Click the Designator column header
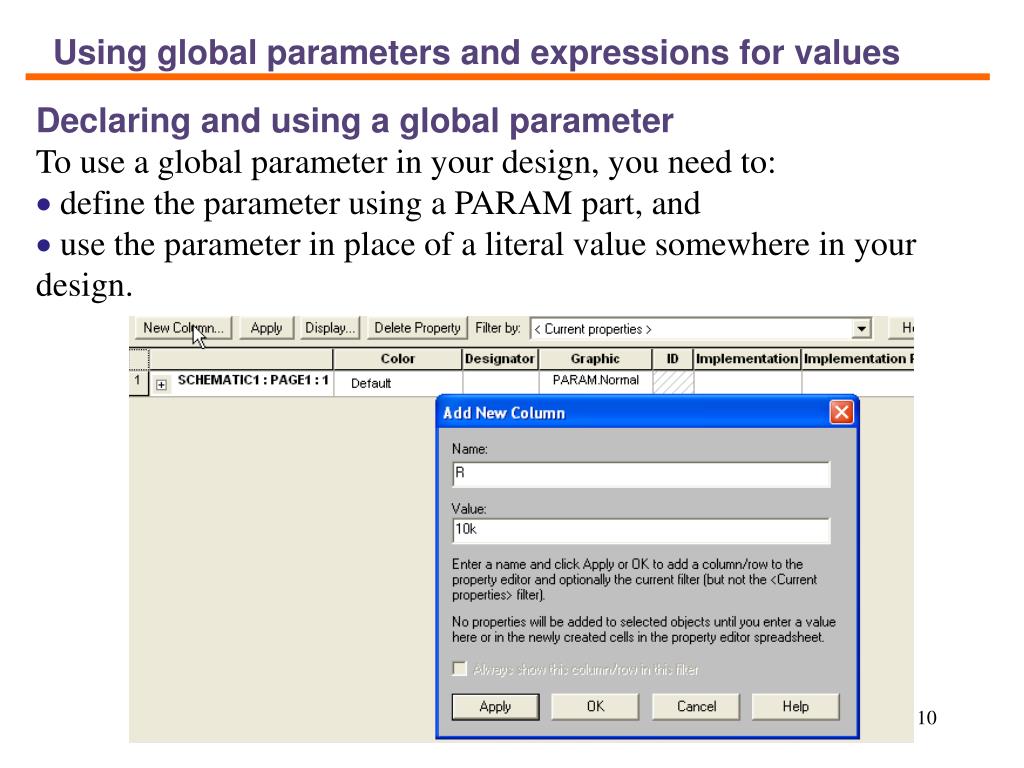 click(x=500, y=359)
